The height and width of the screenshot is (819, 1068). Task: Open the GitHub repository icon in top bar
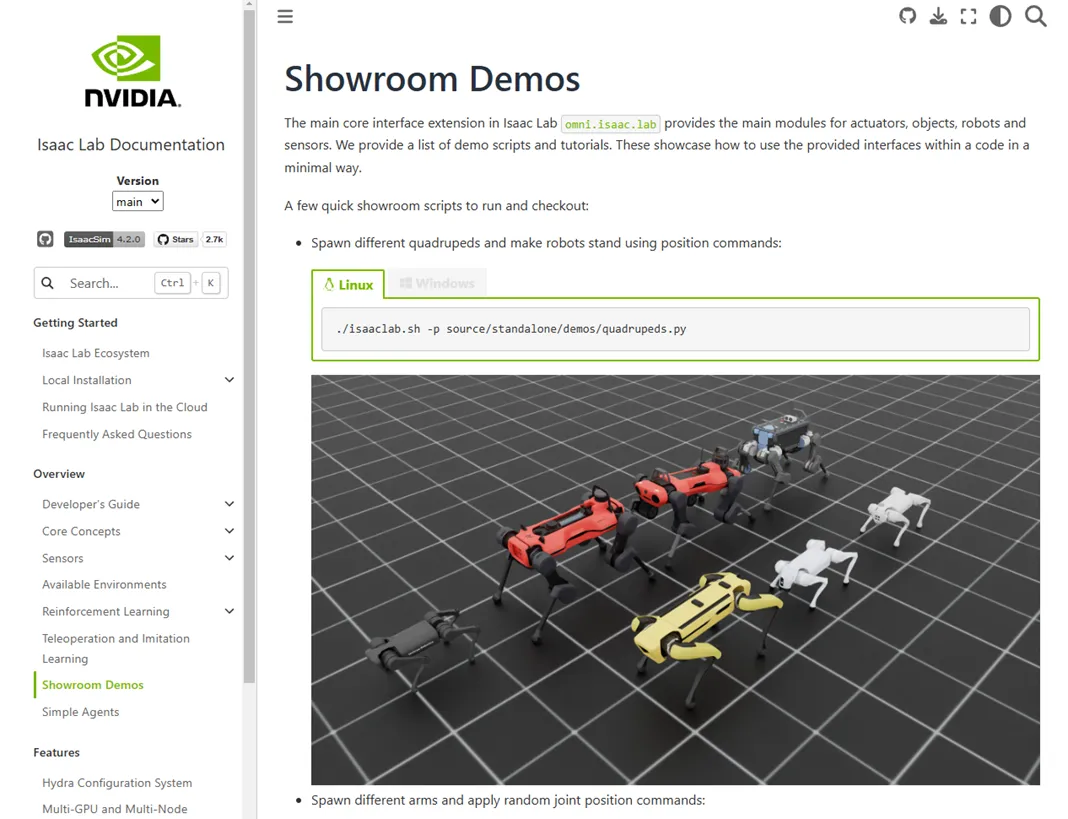click(907, 16)
